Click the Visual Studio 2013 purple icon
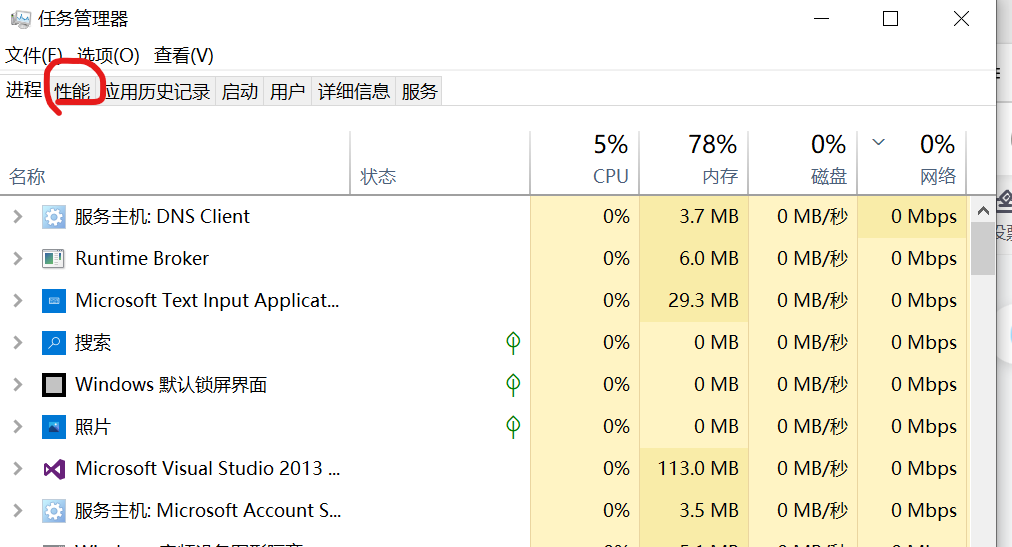Viewport: 1012px width, 547px height. tap(54, 469)
